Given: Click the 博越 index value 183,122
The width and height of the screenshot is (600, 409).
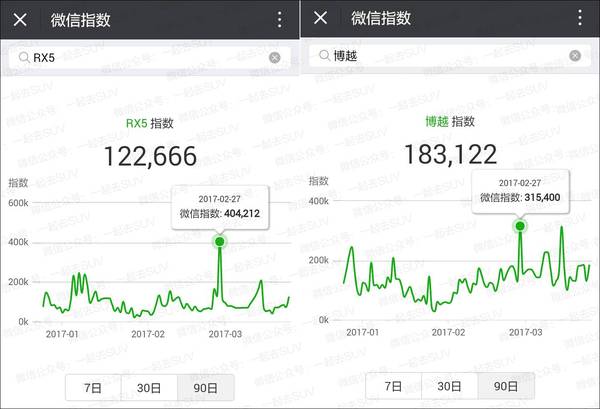Looking at the screenshot, I should pyautogui.click(x=450, y=155).
